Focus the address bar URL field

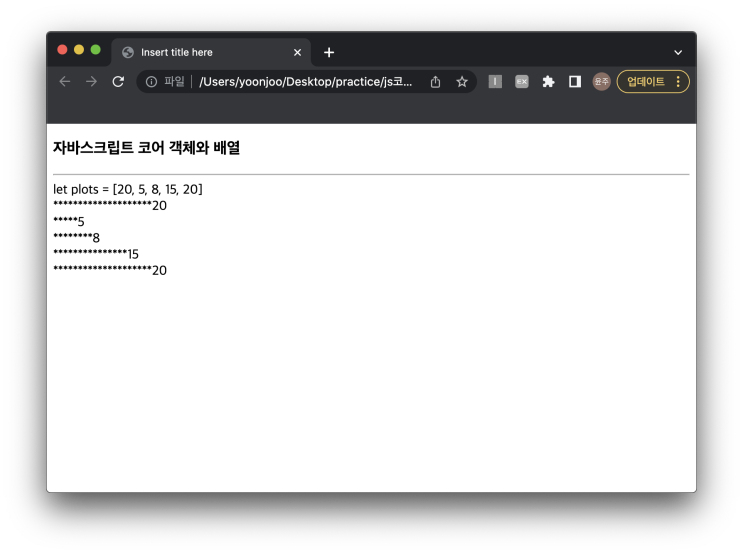(306, 82)
